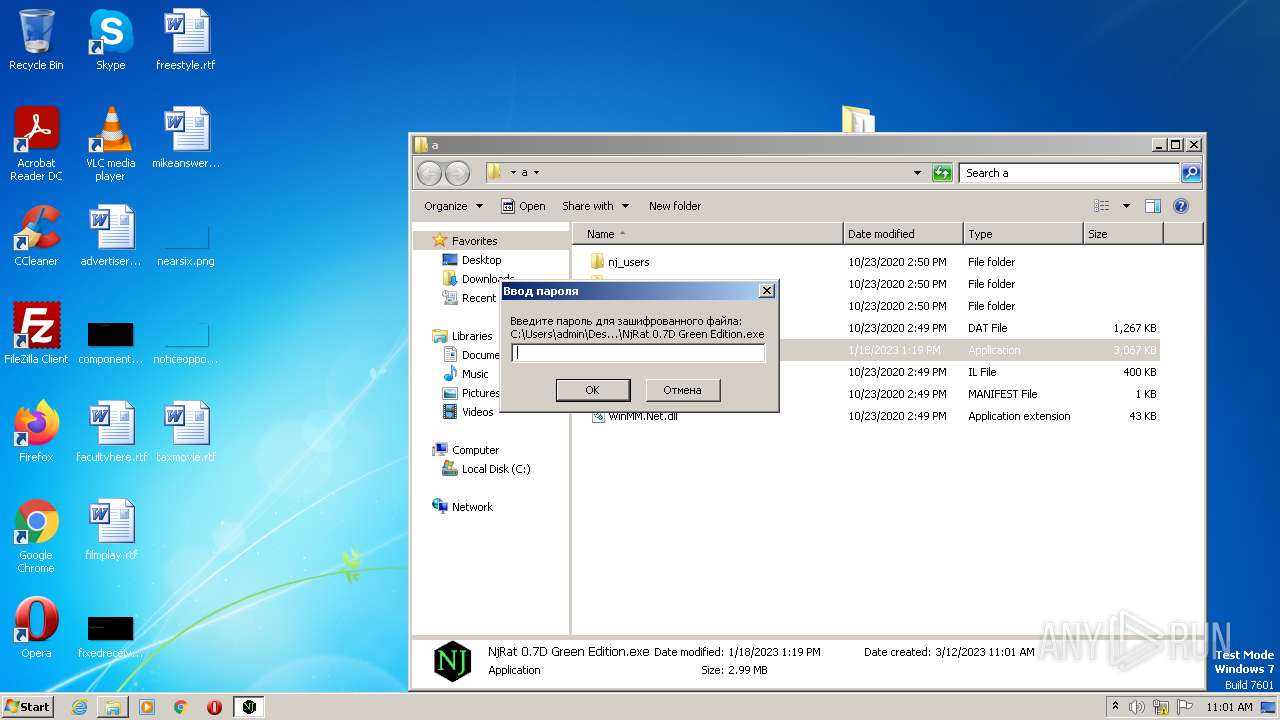Sort files by Name column header
The image size is (1280, 720).
pyautogui.click(x=708, y=234)
